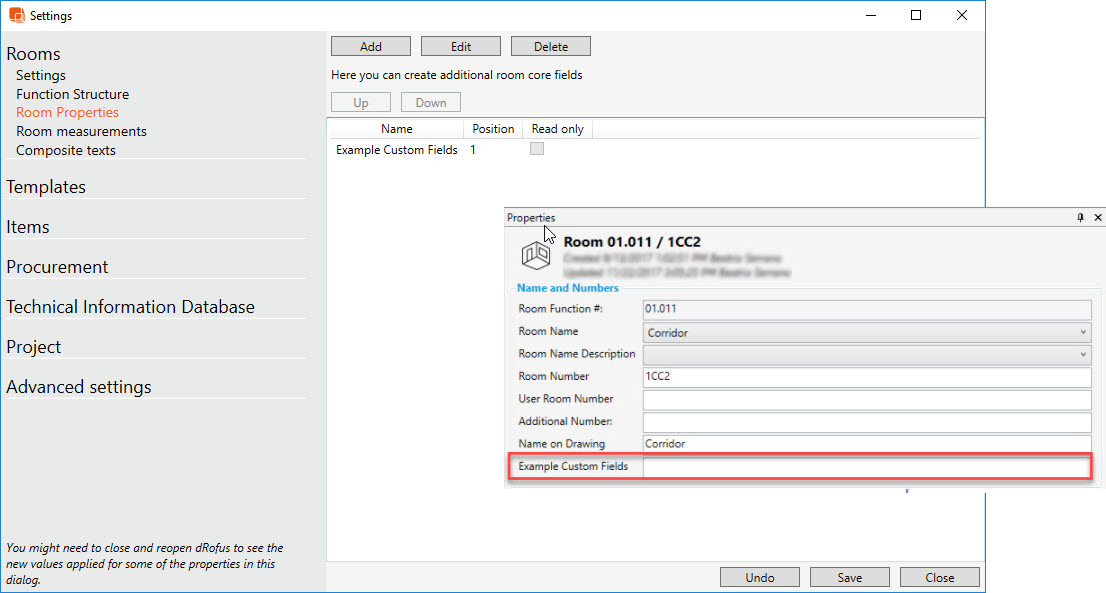Go to Room measurements settings

pyautogui.click(x=81, y=131)
